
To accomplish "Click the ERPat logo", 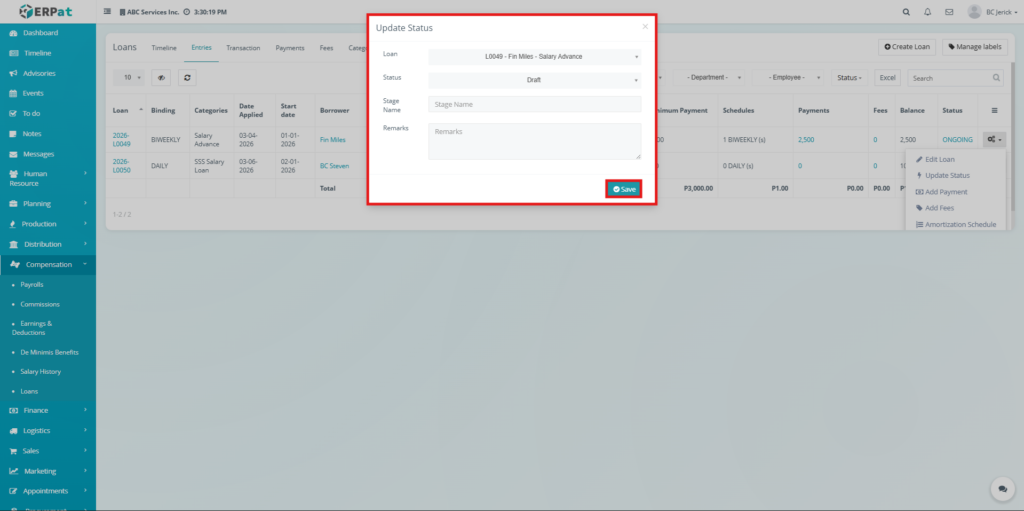I will (x=45, y=11).
